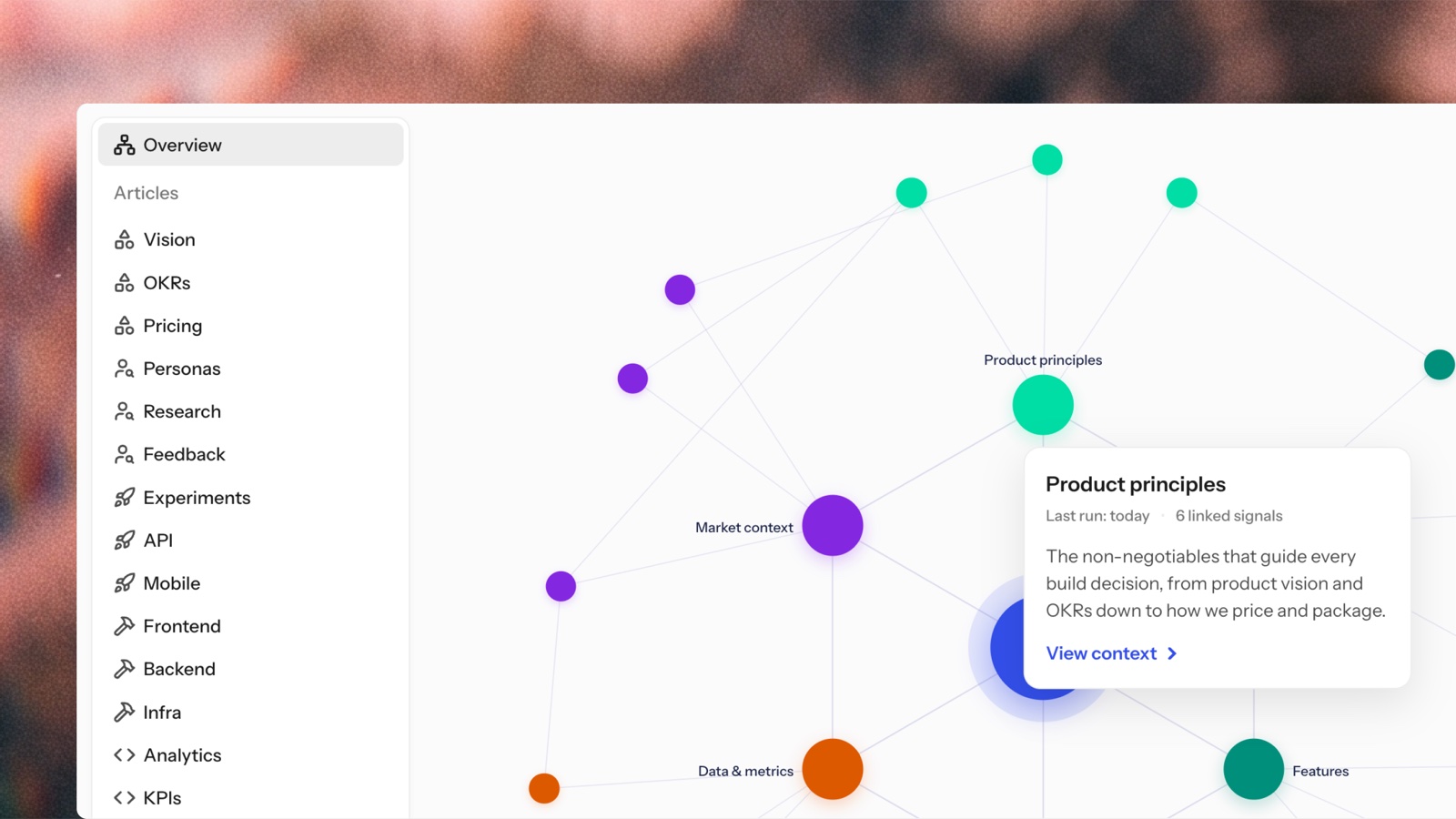Screen dimensions: 1456x819
Task: Click the rocket icon next to Experiments
Action: [125, 498]
